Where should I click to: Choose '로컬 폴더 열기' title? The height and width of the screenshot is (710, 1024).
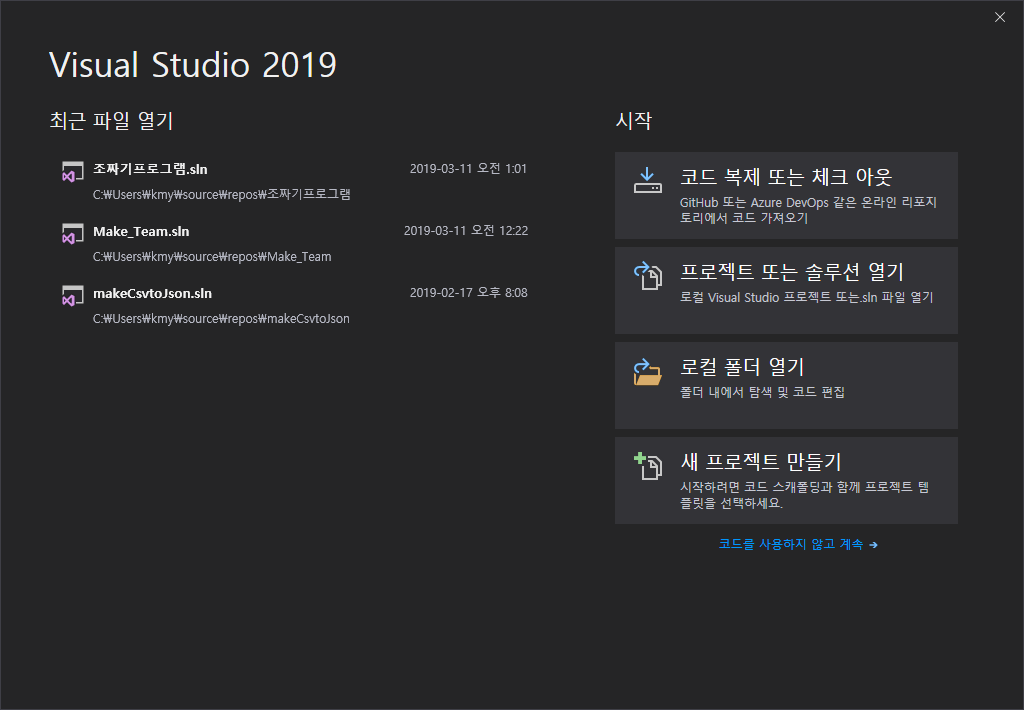(742, 366)
